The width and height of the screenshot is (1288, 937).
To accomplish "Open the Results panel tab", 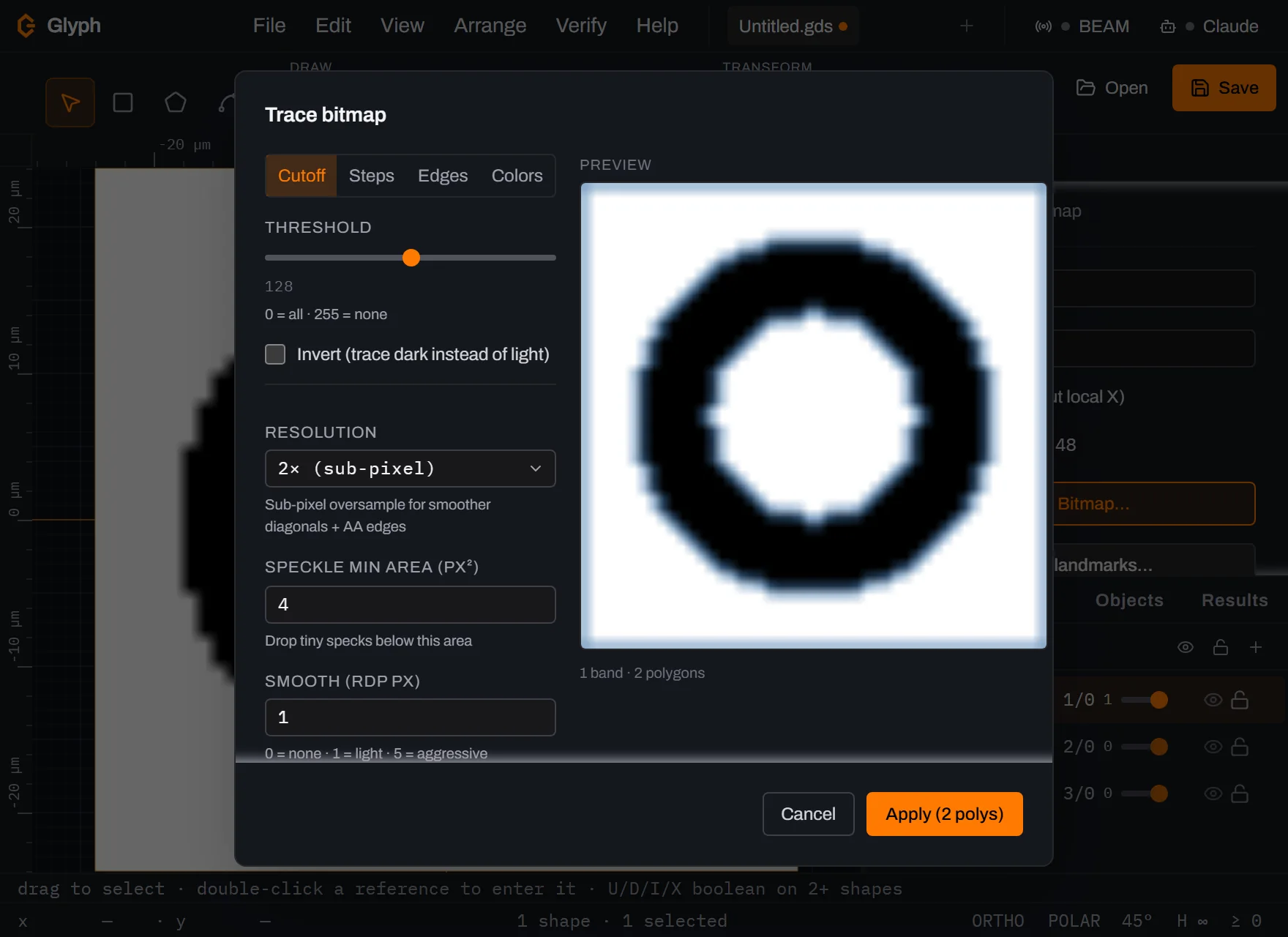I will pos(1235,600).
